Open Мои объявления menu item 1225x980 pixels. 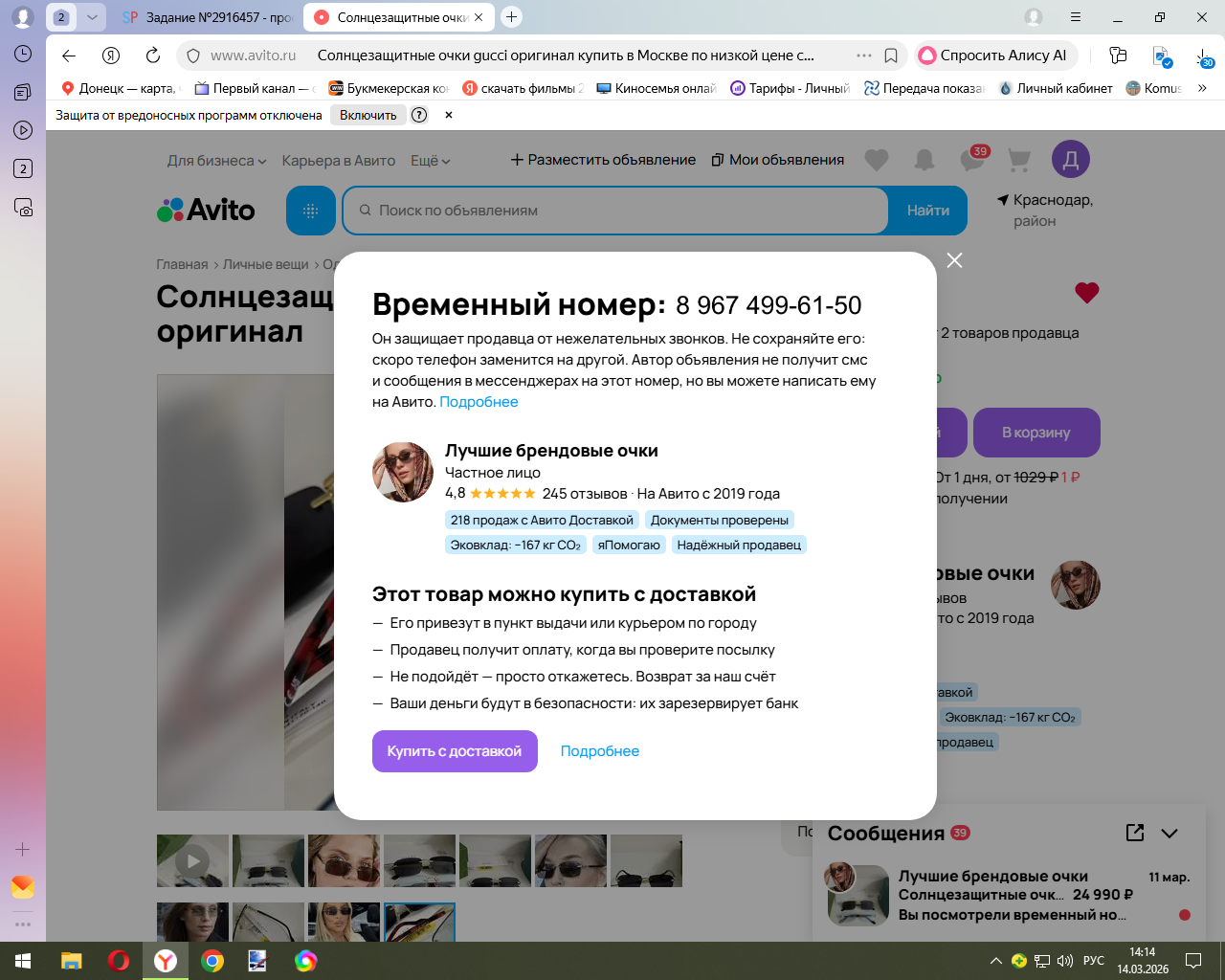(778, 160)
